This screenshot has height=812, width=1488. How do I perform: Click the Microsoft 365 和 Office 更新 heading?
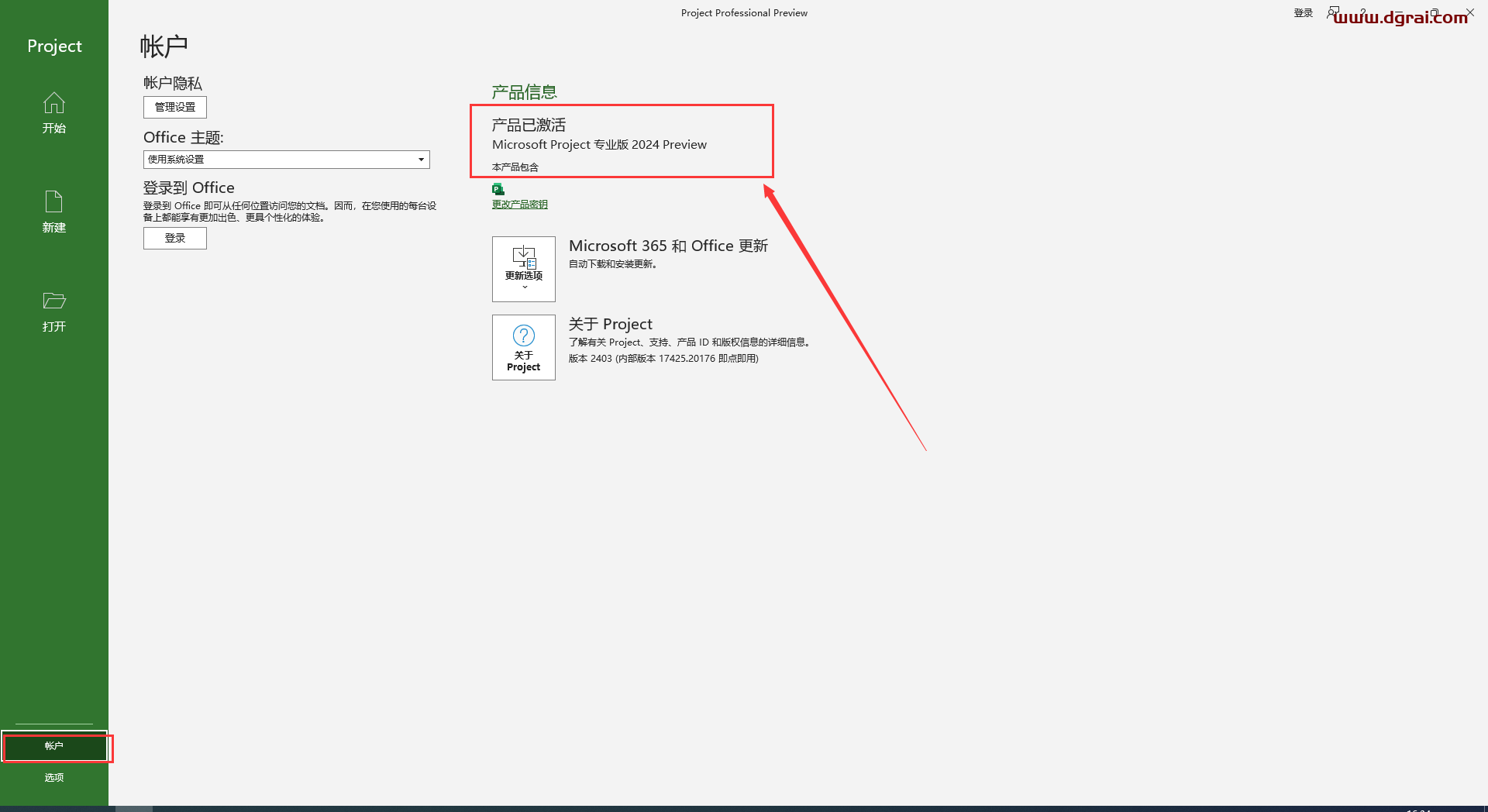click(668, 246)
